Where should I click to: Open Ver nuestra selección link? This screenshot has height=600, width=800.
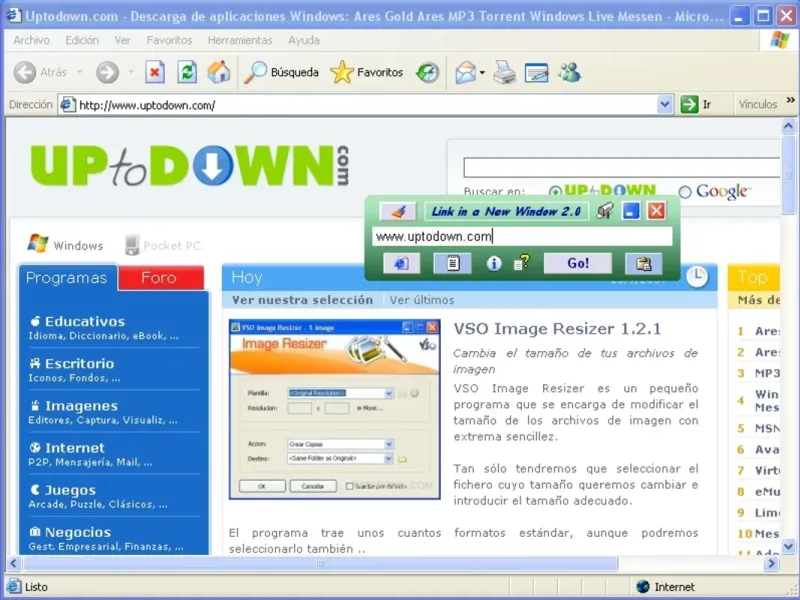[x=302, y=300]
